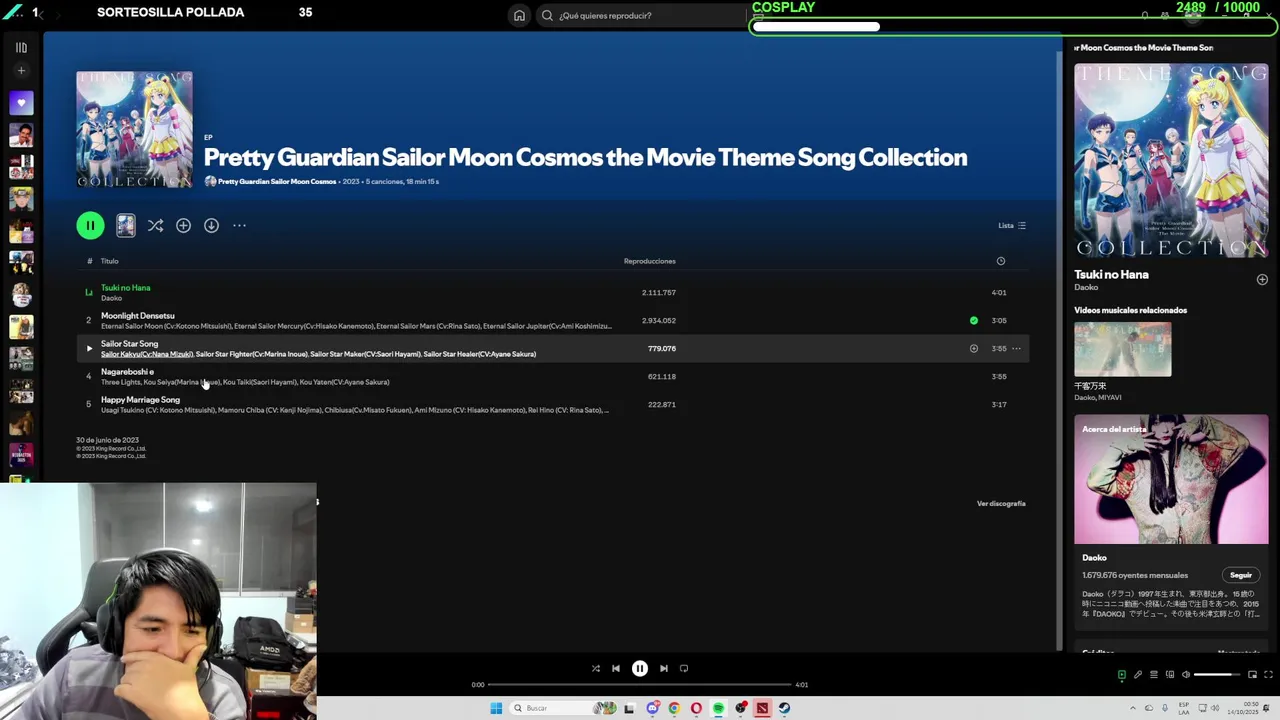
Task: Toggle shuffle in player bar
Action: pos(596,669)
